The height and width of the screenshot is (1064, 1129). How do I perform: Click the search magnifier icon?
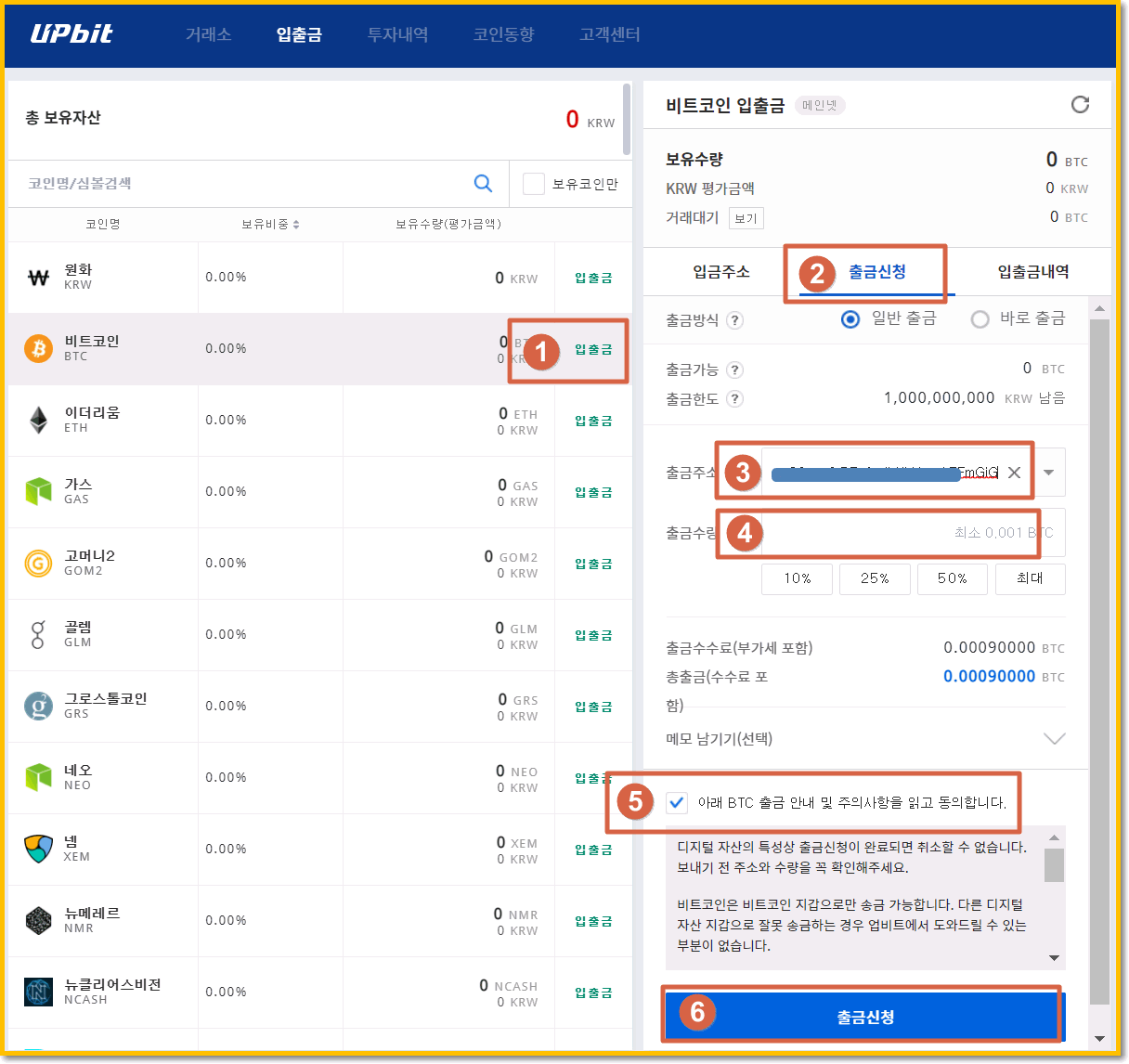click(483, 183)
